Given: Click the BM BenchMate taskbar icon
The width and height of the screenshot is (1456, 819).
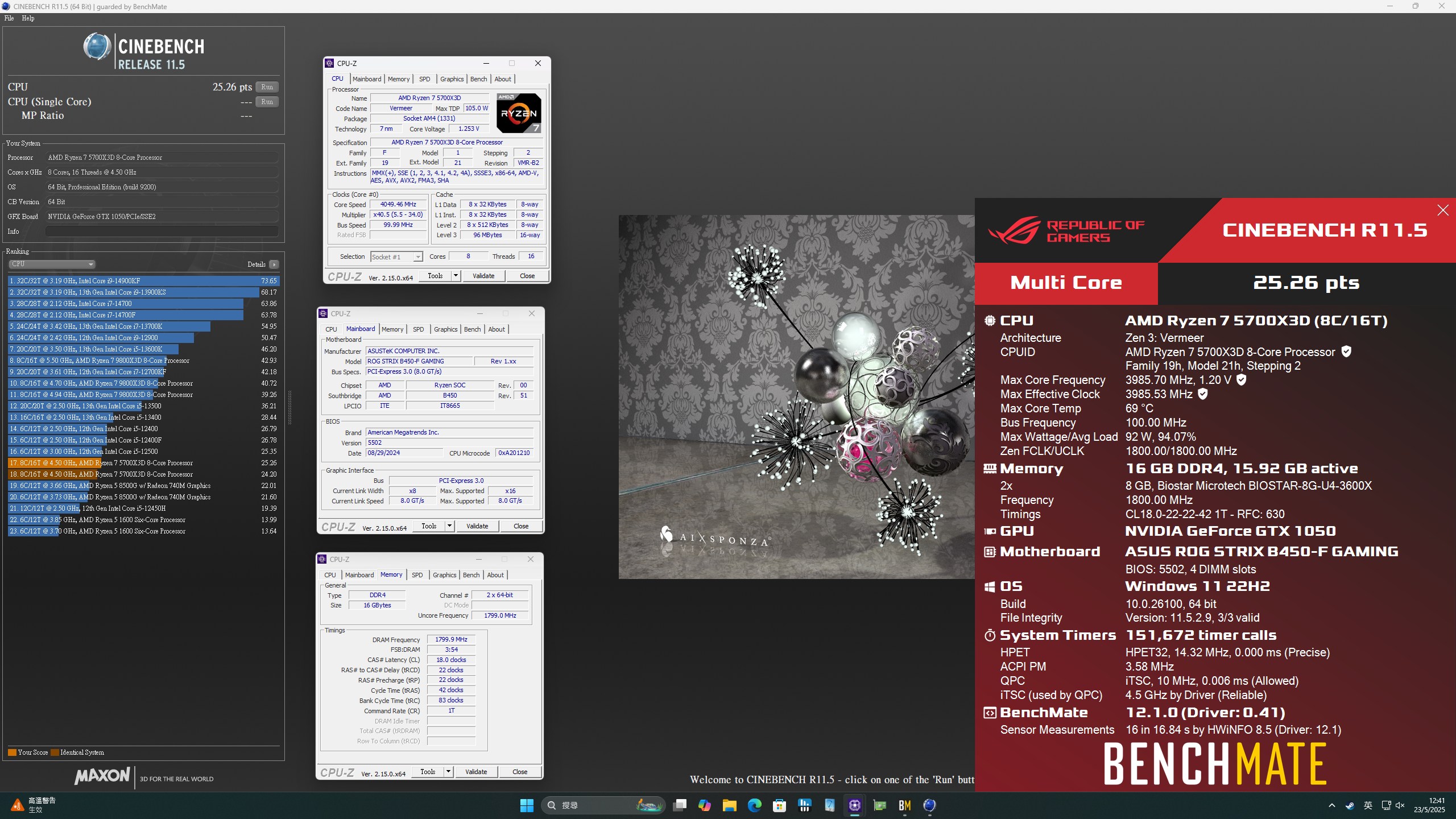Looking at the screenshot, I should tap(905, 805).
